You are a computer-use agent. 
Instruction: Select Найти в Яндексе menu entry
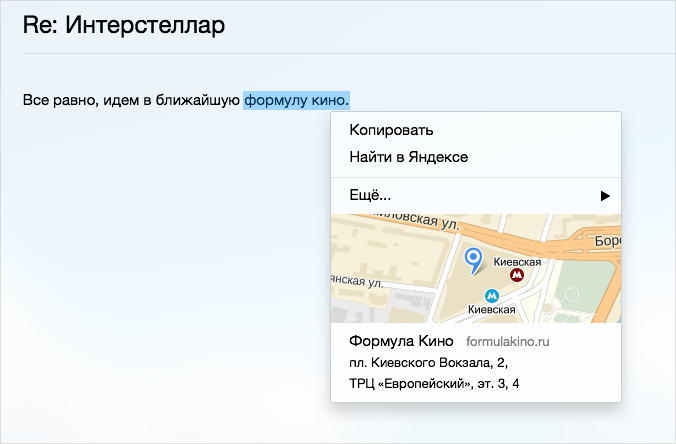point(476,157)
